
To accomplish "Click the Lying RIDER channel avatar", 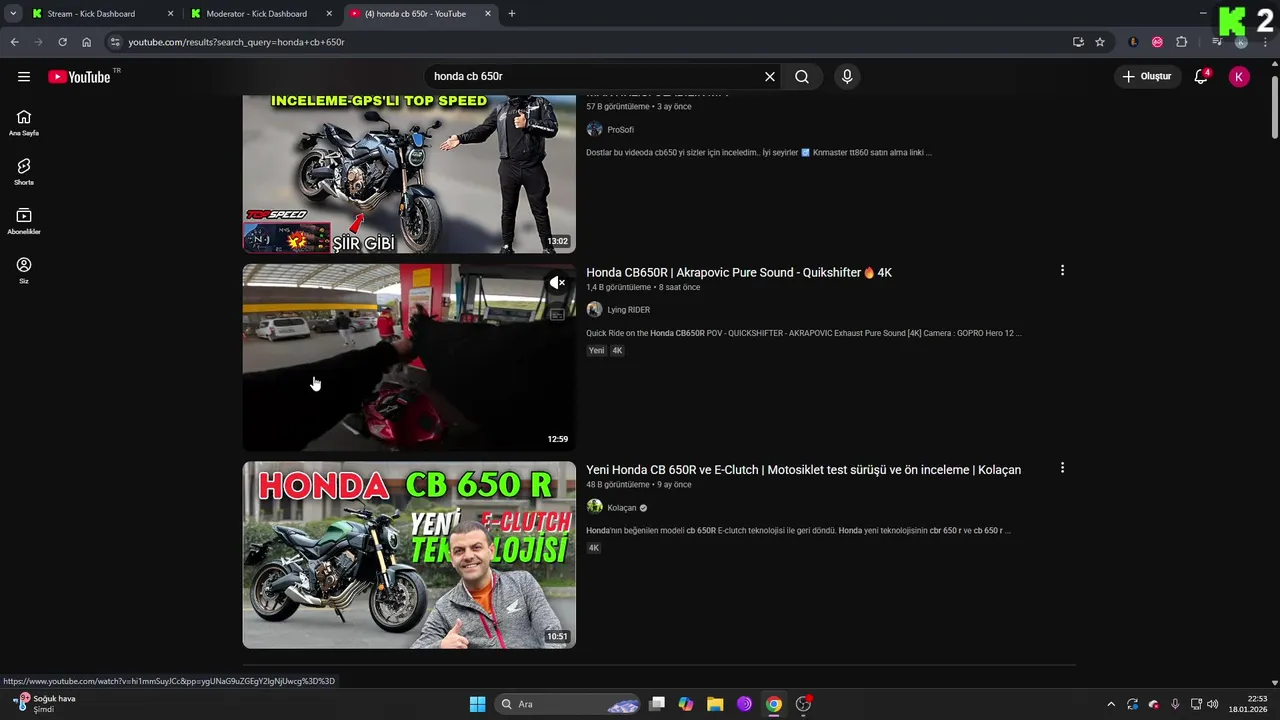I will 594,310.
